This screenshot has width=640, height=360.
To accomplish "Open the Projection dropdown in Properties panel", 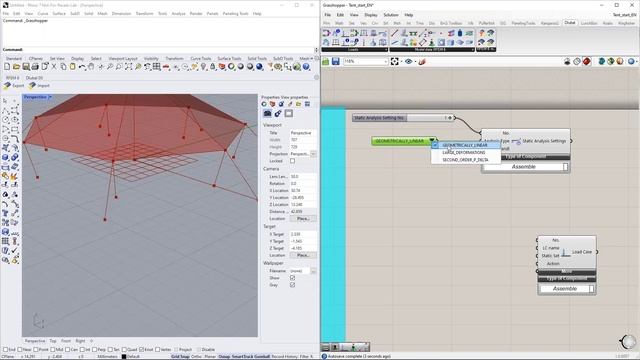I will [x=313, y=154].
